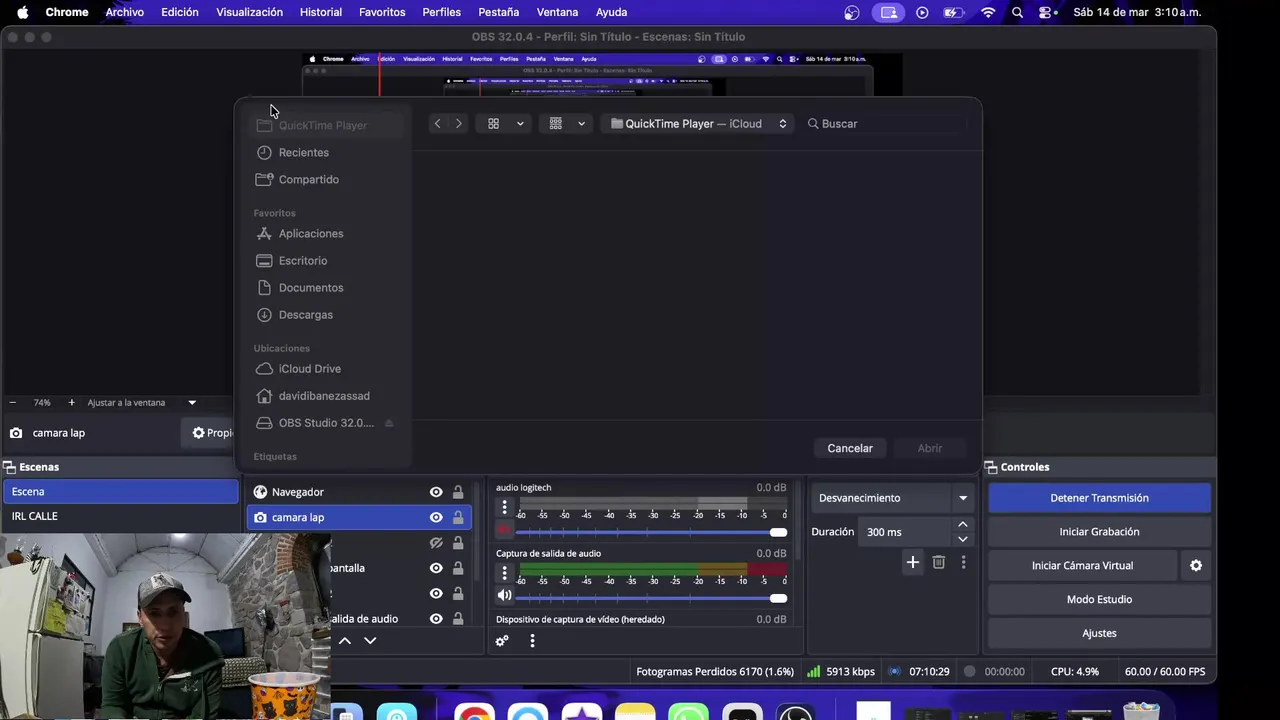
Task: Eject the OBS Studio 32.0 volume
Action: pyautogui.click(x=389, y=423)
